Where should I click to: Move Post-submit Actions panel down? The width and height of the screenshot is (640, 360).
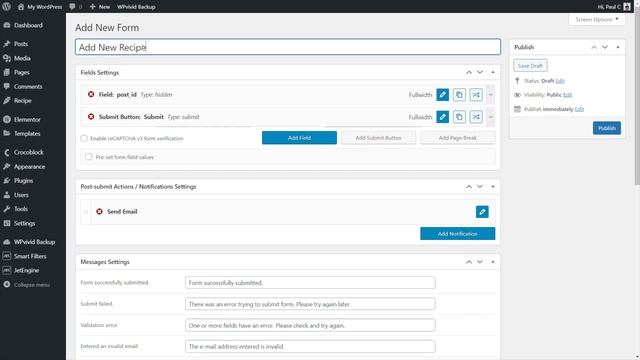tap(480, 187)
